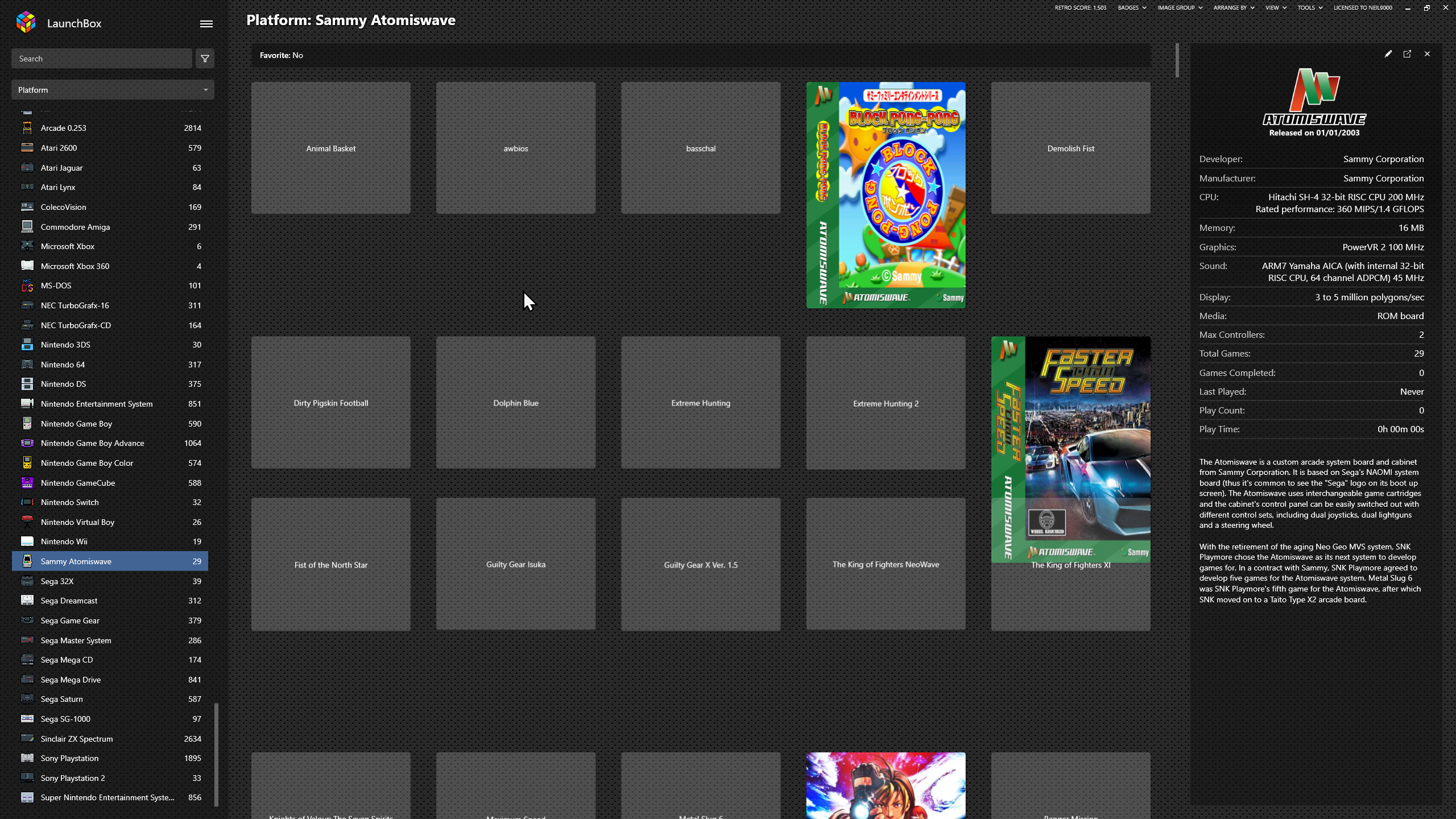Screen dimensions: 1456x819
Task: Select Nintendo Game Boy Advance platform
Action: click(110, 443)
